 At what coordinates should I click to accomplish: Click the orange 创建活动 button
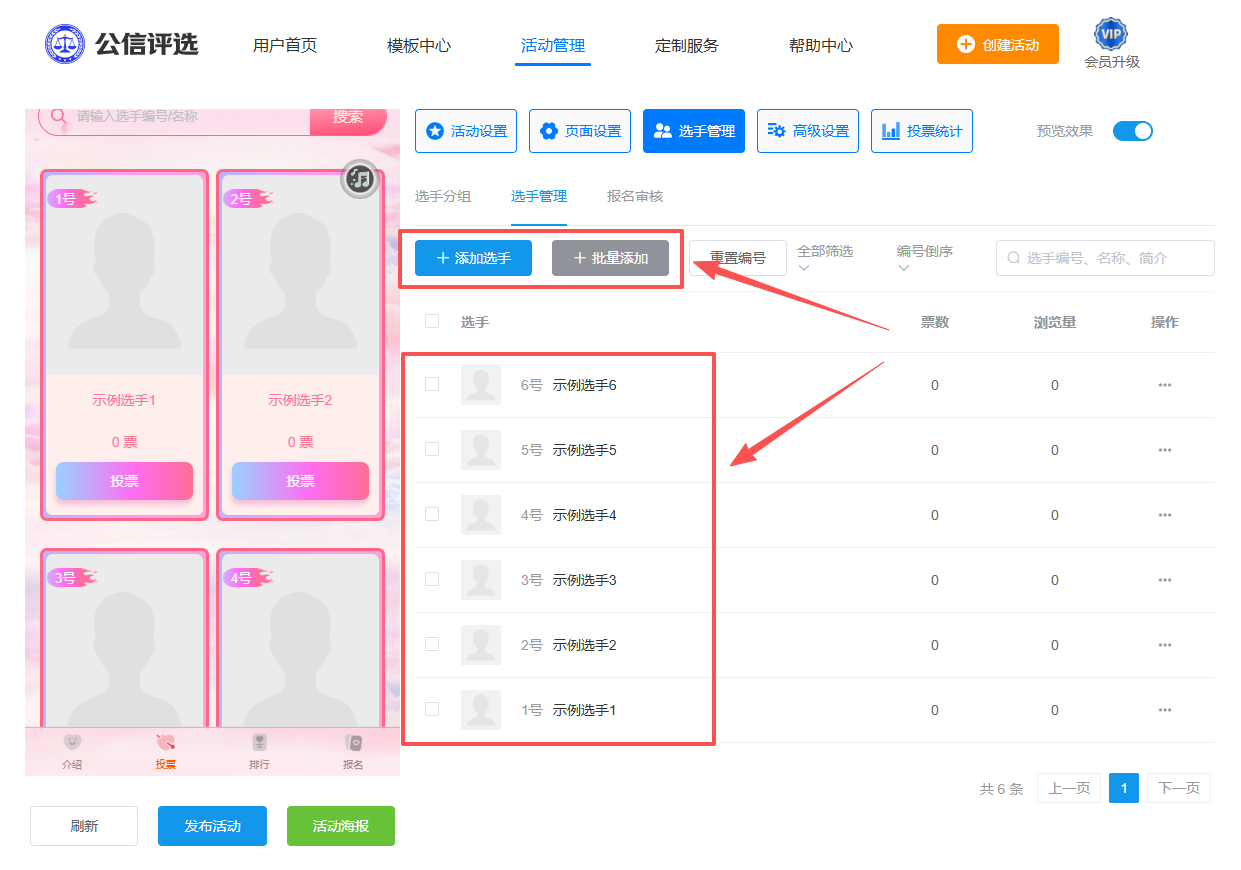tap(998, 44)
